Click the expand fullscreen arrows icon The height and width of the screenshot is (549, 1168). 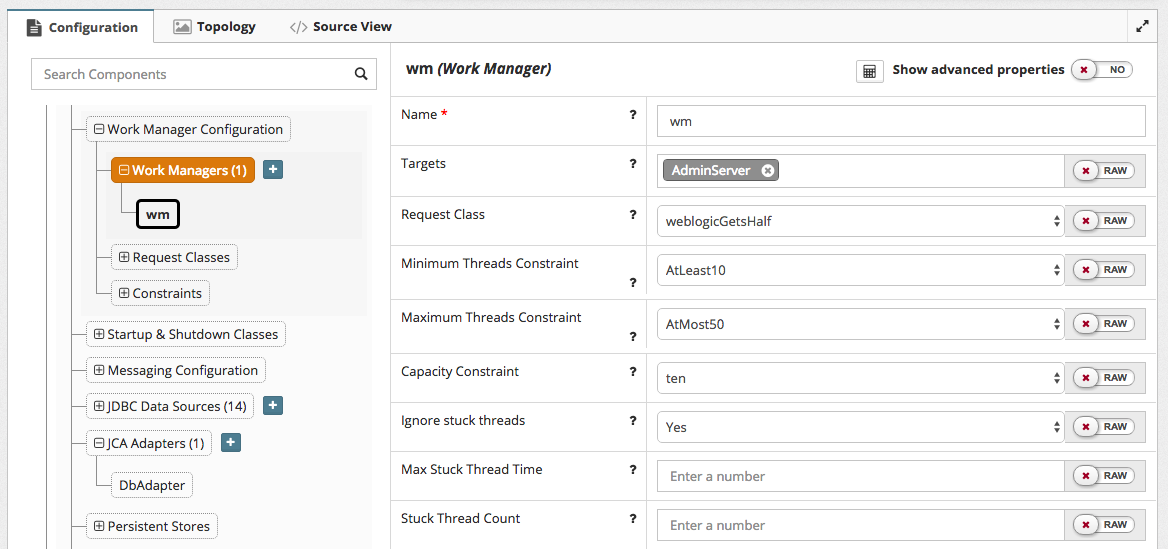point(1142,27)
